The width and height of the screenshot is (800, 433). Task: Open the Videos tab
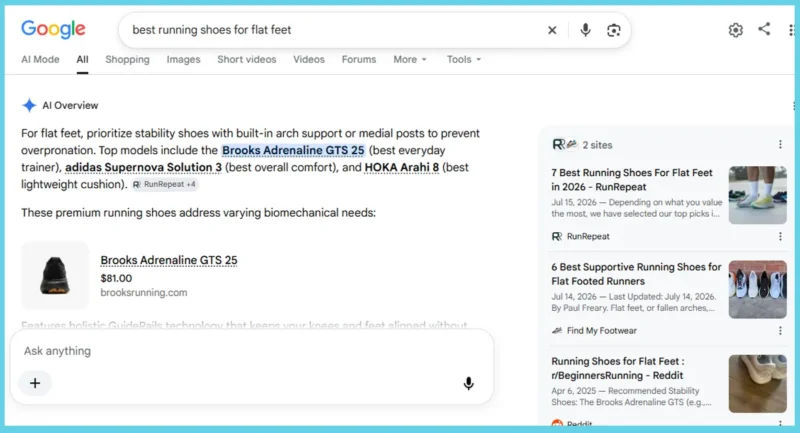coord(309,59)
